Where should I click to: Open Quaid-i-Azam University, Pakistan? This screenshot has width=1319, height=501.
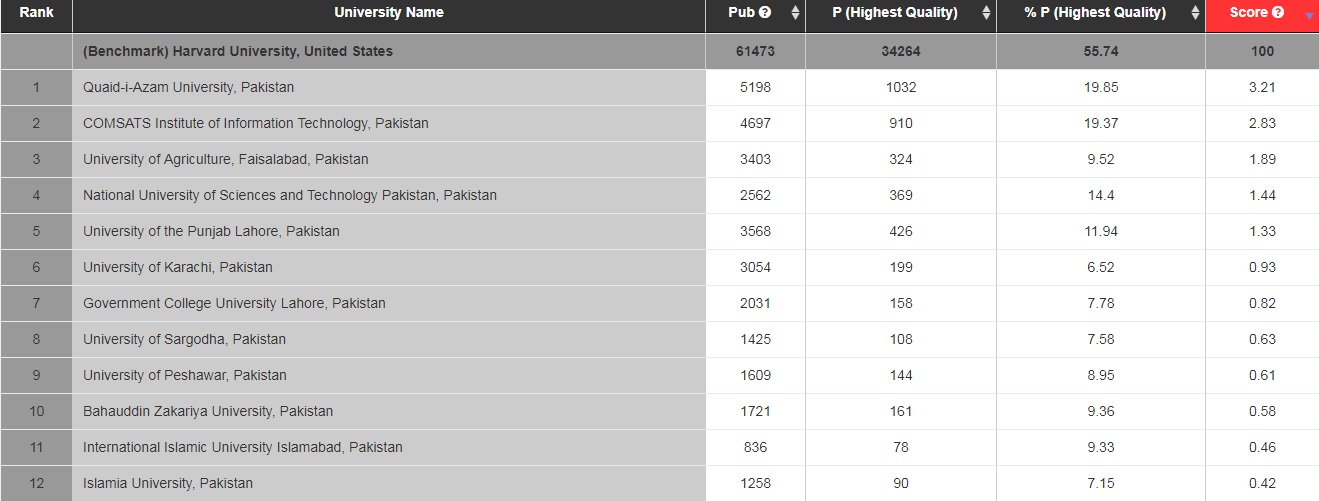189,87
